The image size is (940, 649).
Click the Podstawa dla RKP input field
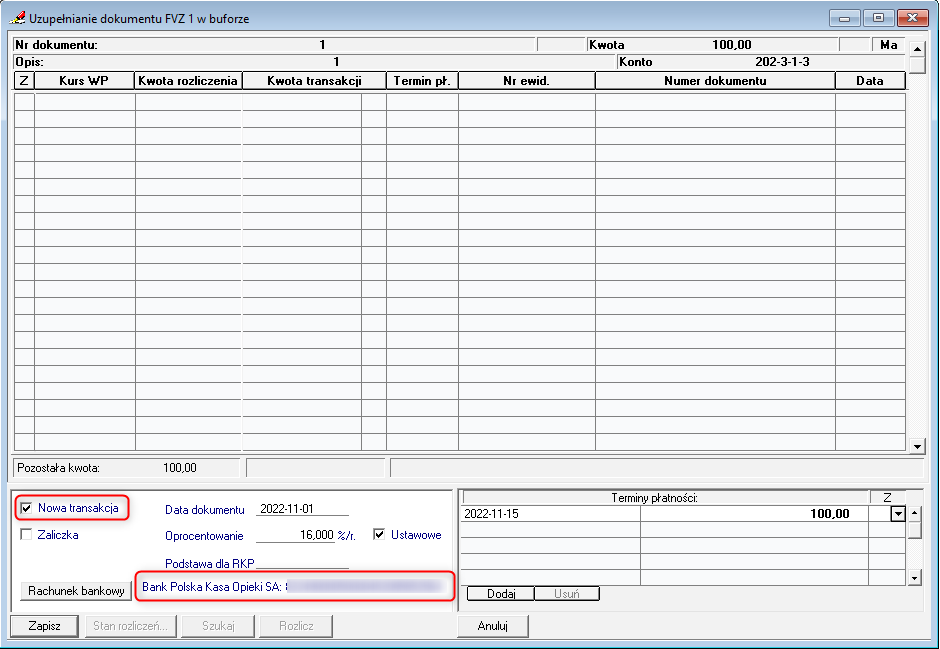coord(302,563)
